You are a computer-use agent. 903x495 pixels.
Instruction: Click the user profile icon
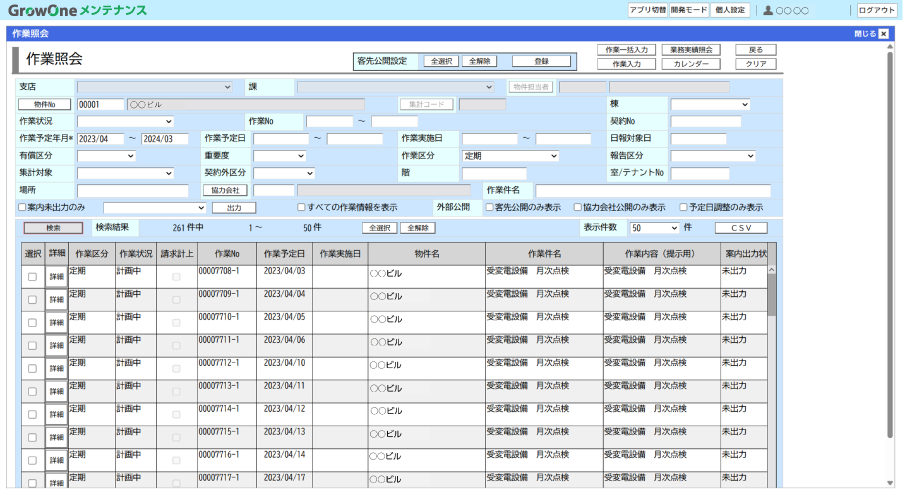point(768,10)
